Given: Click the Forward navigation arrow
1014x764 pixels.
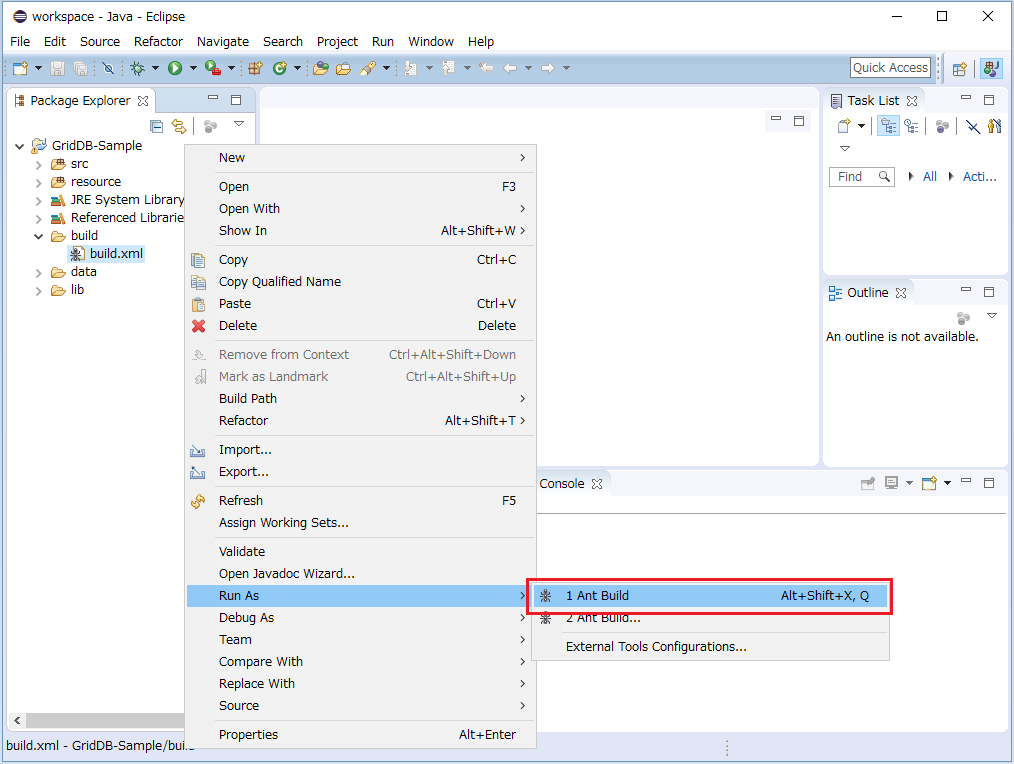Looking at the screenshot, I should pyautogui.click(x=548, y=68).
